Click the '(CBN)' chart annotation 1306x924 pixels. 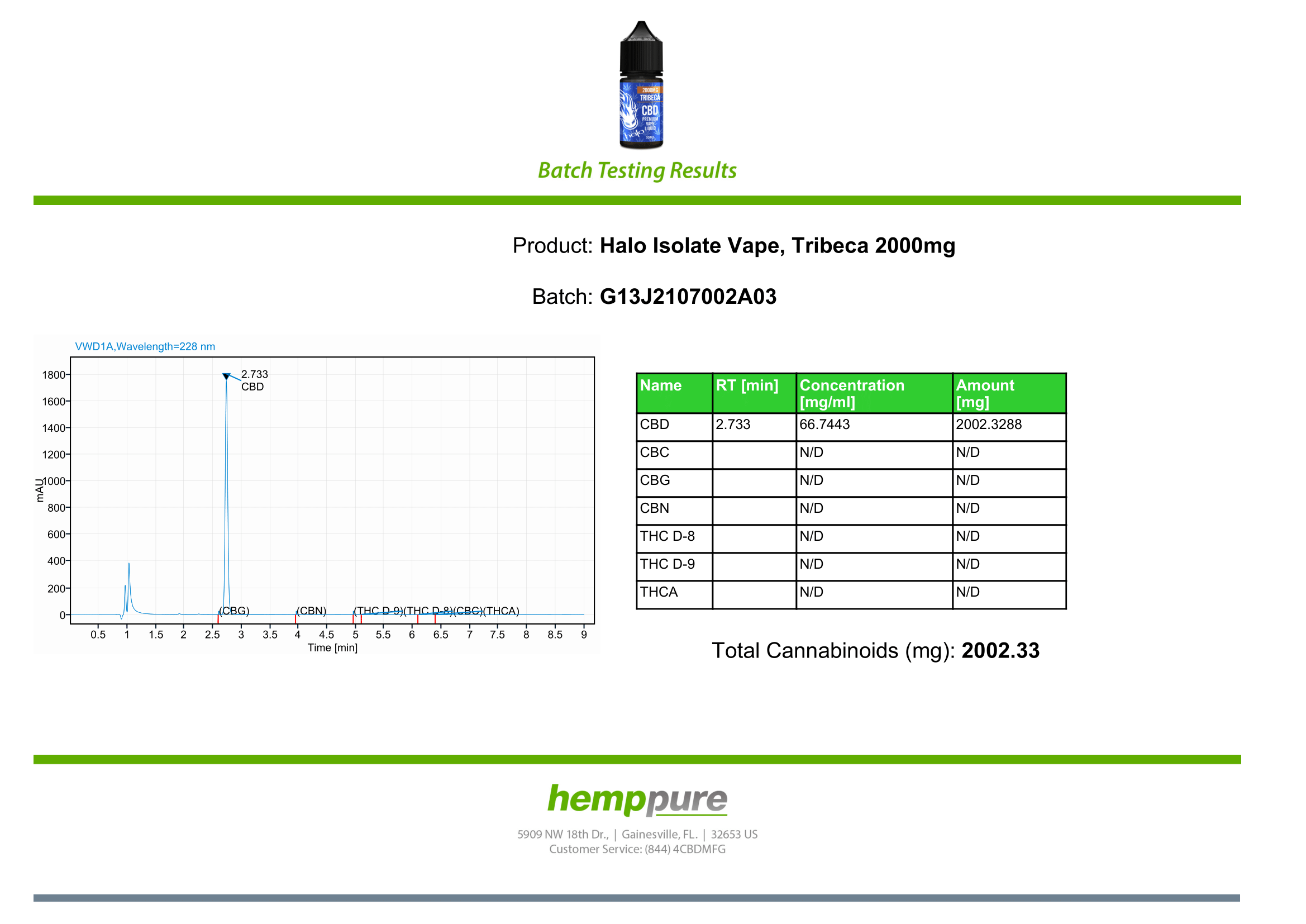tap(311, 611)
